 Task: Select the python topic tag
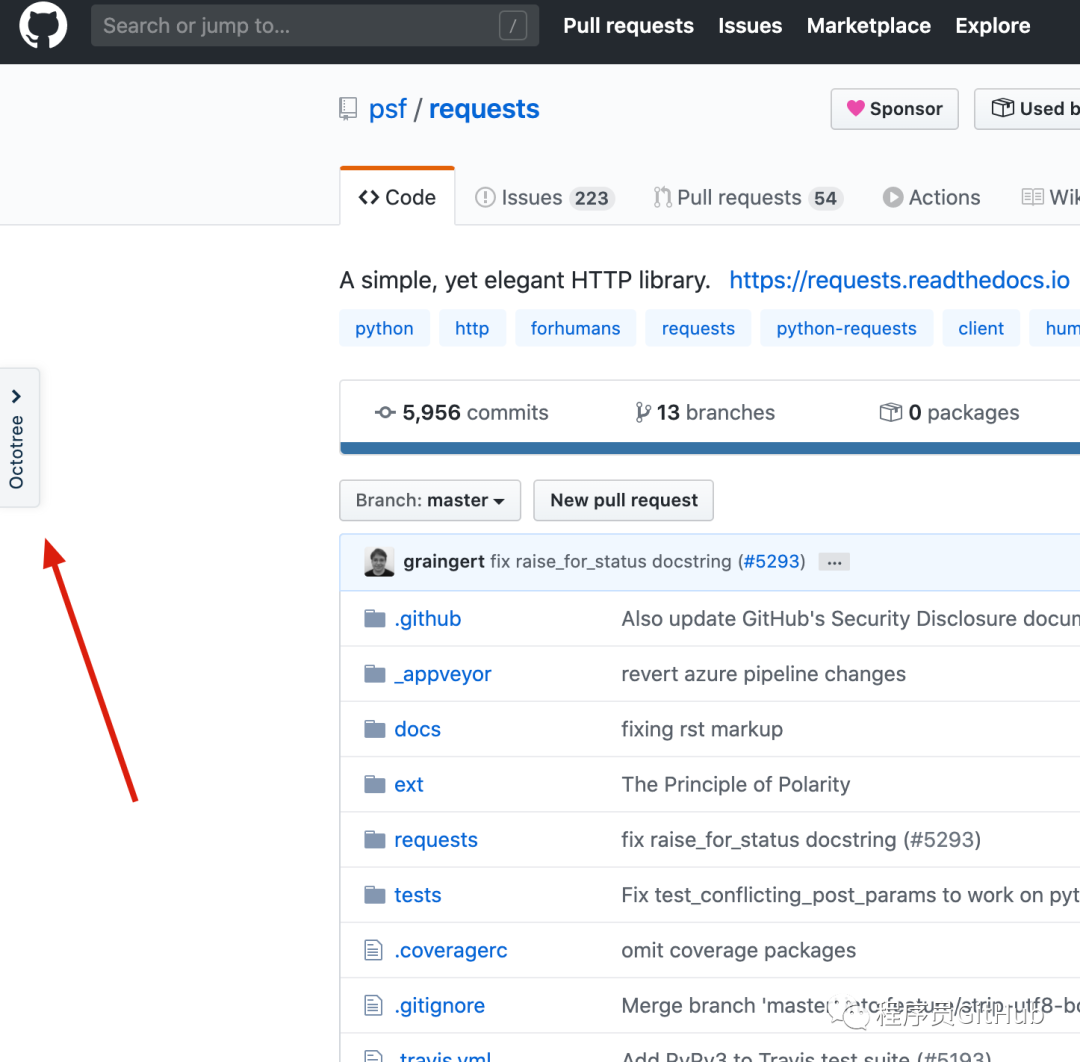click(384, 328)
